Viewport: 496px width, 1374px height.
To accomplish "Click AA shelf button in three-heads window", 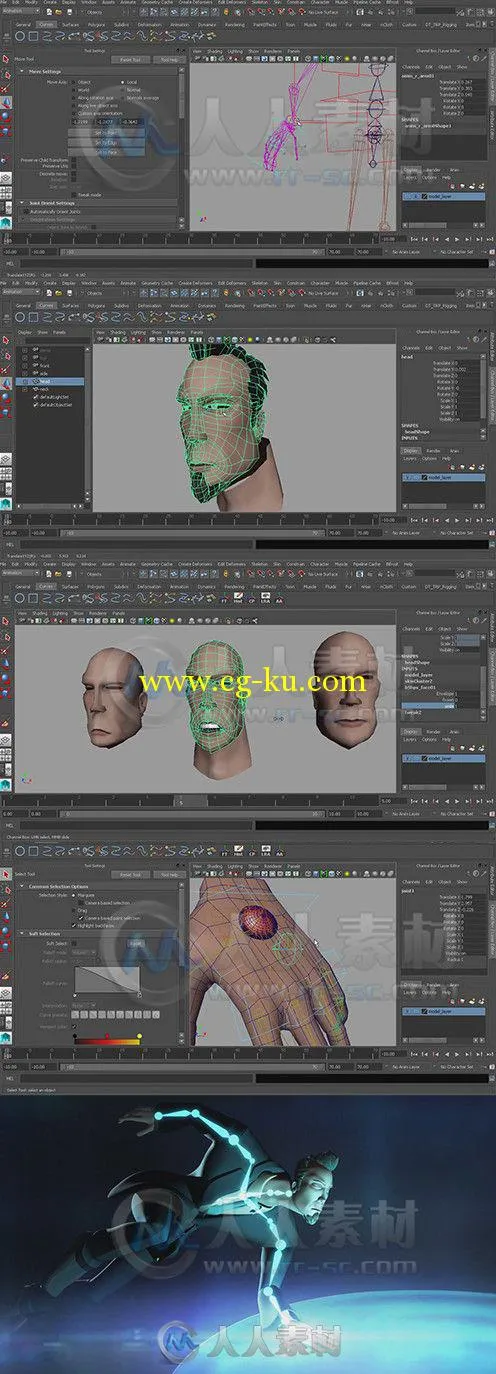I will (x=280, y=600).
